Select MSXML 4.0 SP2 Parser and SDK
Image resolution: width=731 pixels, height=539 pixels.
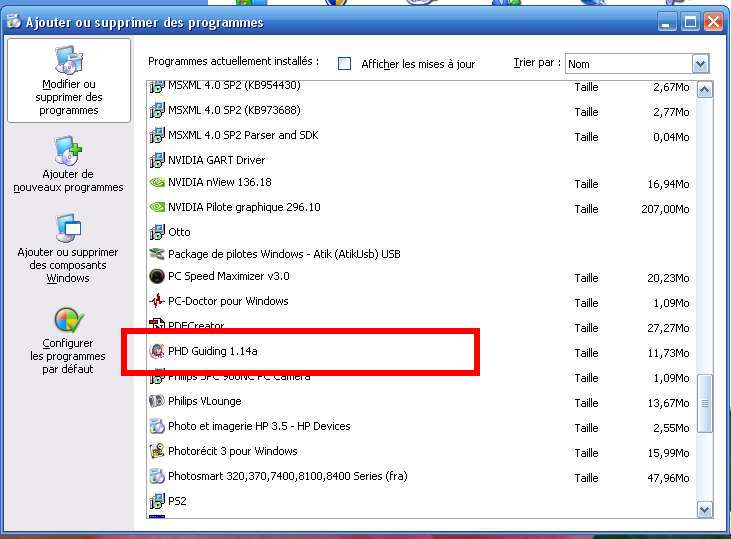(243, 135)
